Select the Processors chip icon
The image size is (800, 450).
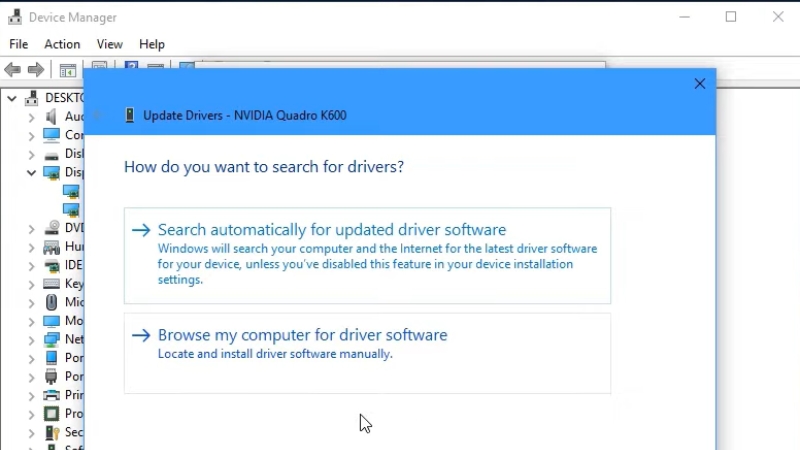(51, 413)
